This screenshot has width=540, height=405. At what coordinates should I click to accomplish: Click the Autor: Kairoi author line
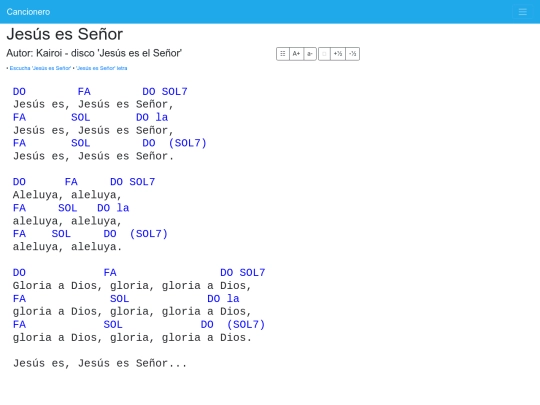94,53
